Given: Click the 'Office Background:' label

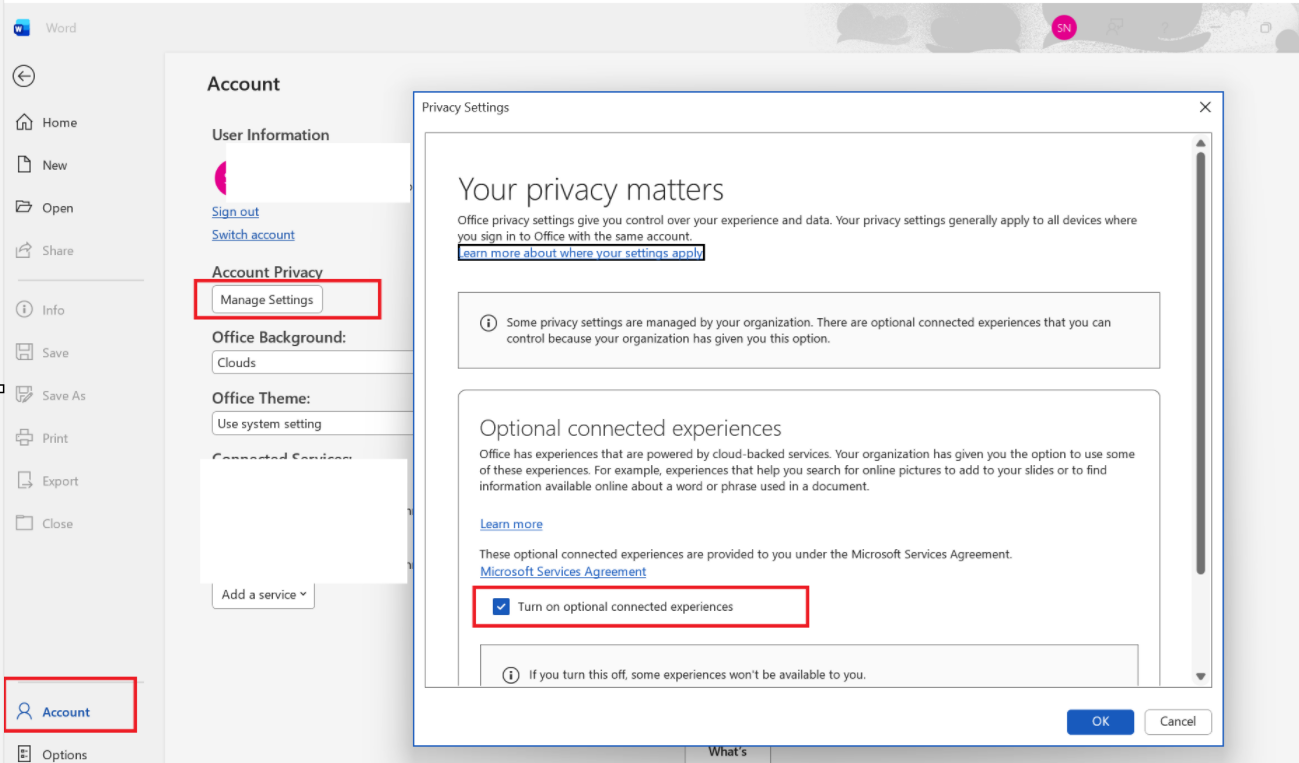Looking at the screenshot, I should coord(279,338).
